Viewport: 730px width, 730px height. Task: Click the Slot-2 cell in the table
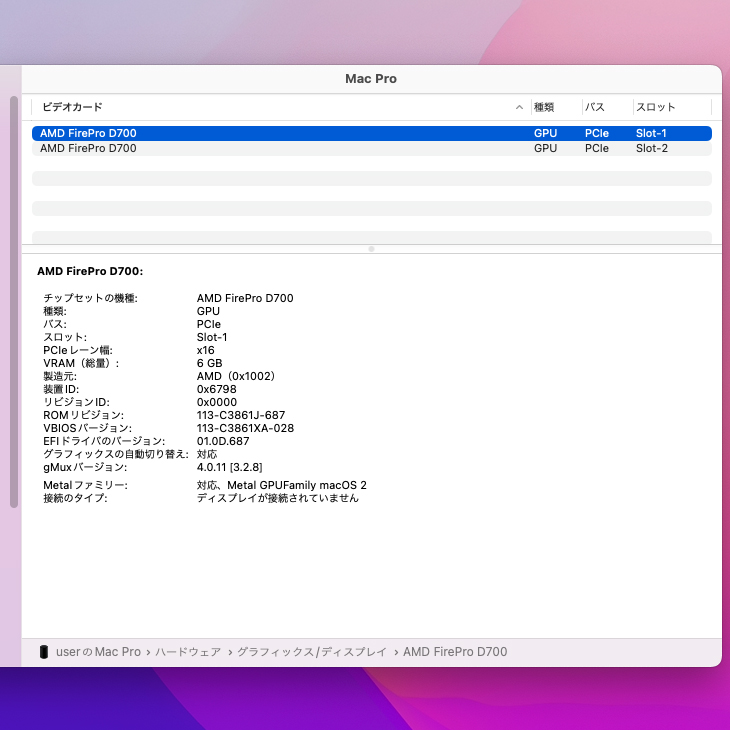652,148
